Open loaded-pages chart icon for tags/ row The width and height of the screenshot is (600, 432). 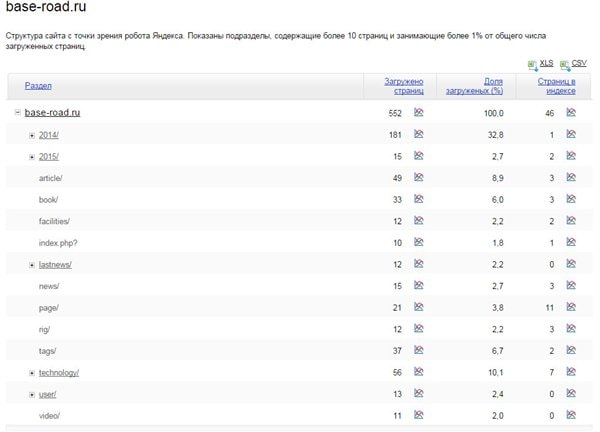(x=419, y=351)
